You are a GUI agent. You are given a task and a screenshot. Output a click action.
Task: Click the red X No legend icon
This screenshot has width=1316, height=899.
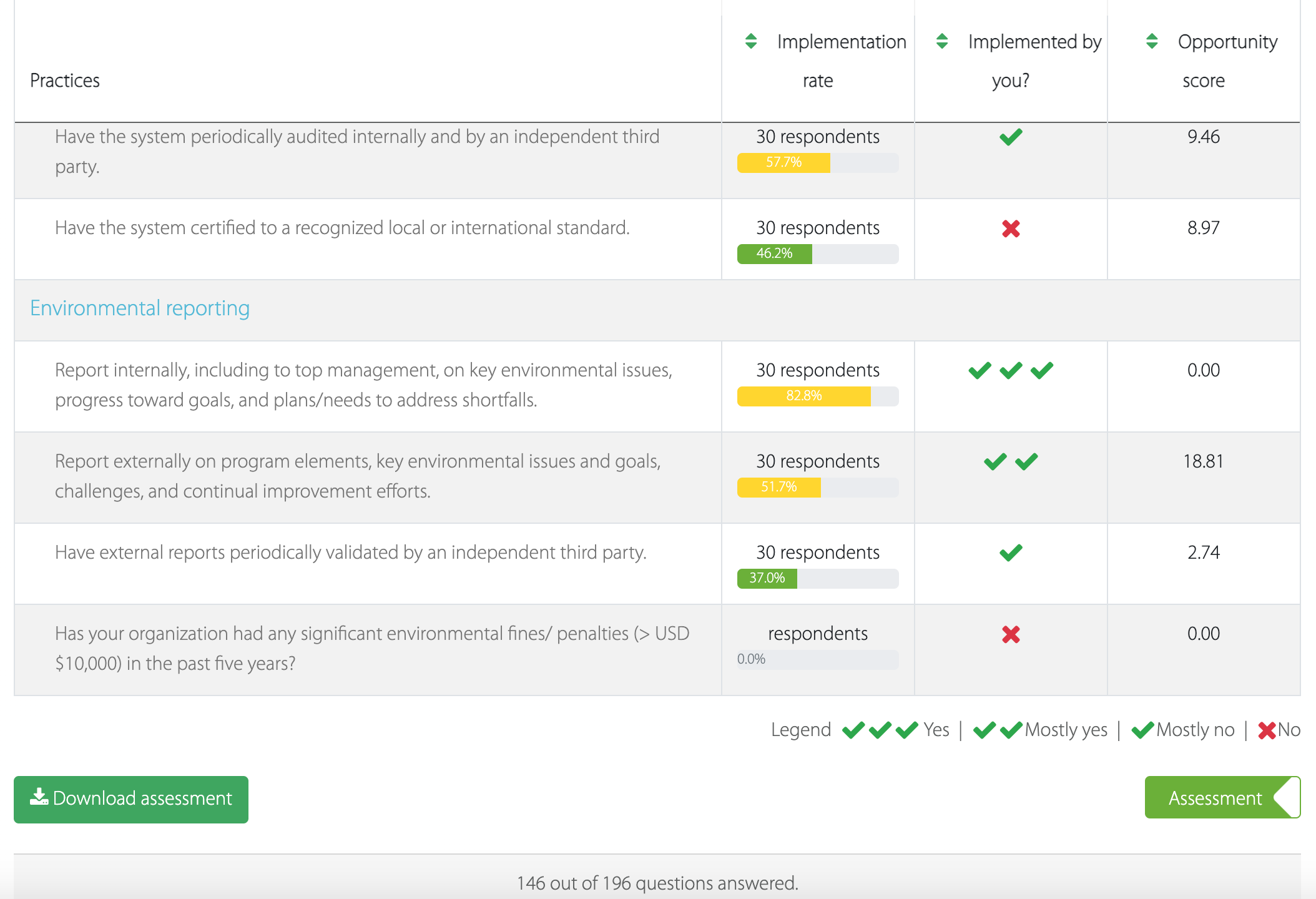(1267, 730)
